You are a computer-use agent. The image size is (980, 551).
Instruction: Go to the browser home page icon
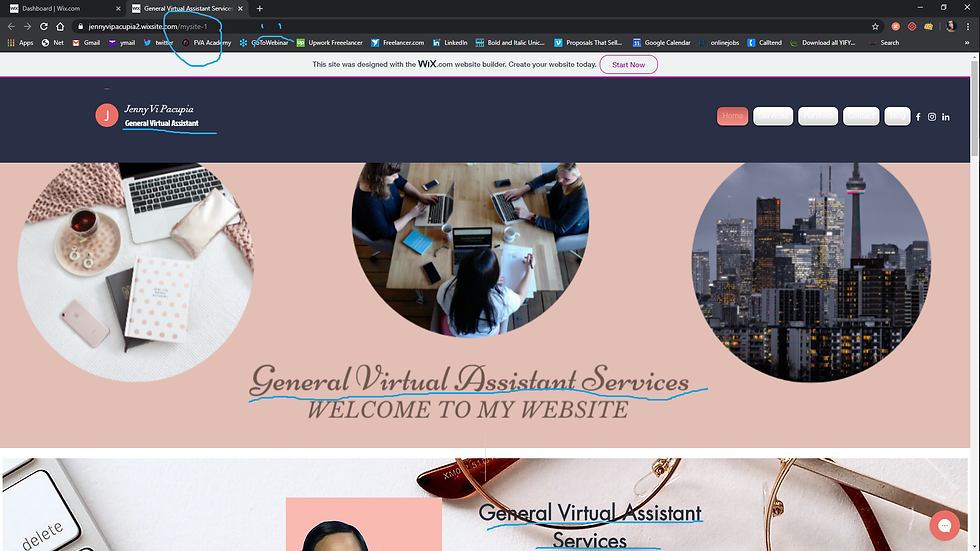[x=60, y=26]
